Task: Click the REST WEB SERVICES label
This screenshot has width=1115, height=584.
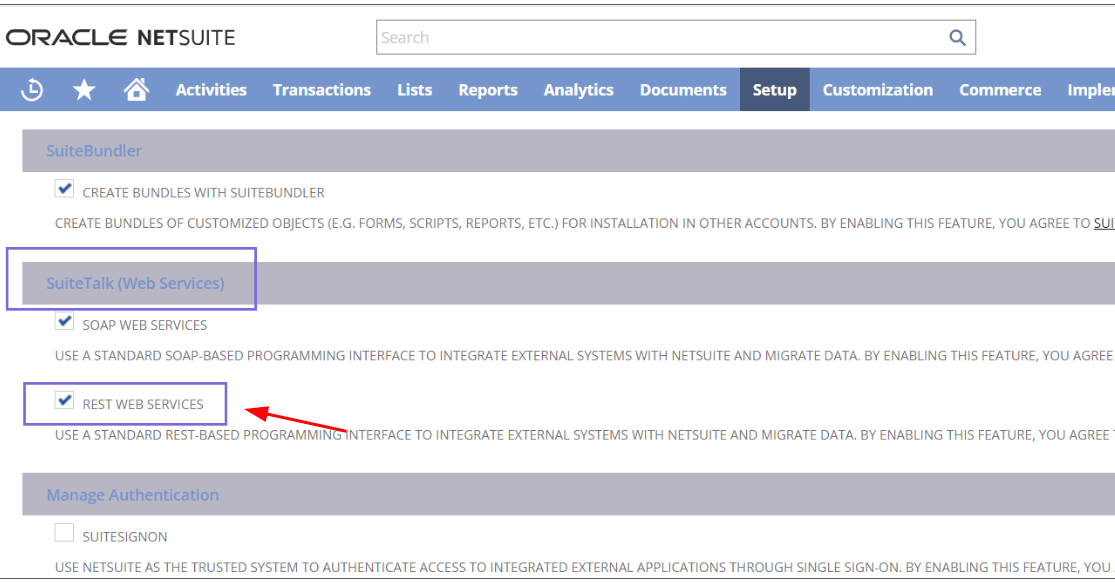Action: click(x=143, y=404)
